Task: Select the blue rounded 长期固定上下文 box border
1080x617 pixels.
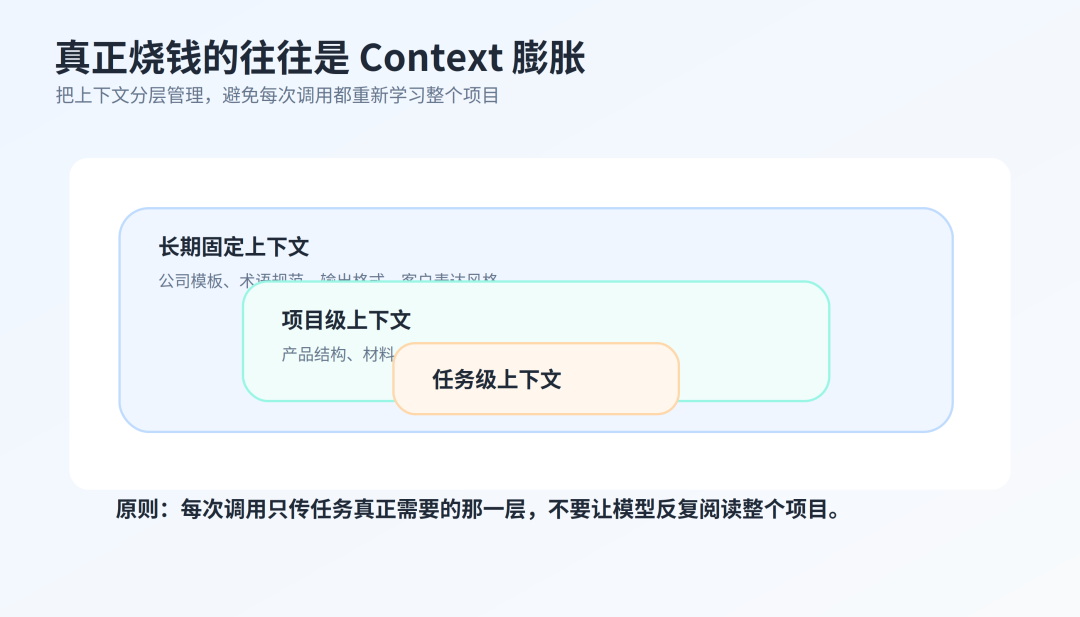Action: (536, 209)
